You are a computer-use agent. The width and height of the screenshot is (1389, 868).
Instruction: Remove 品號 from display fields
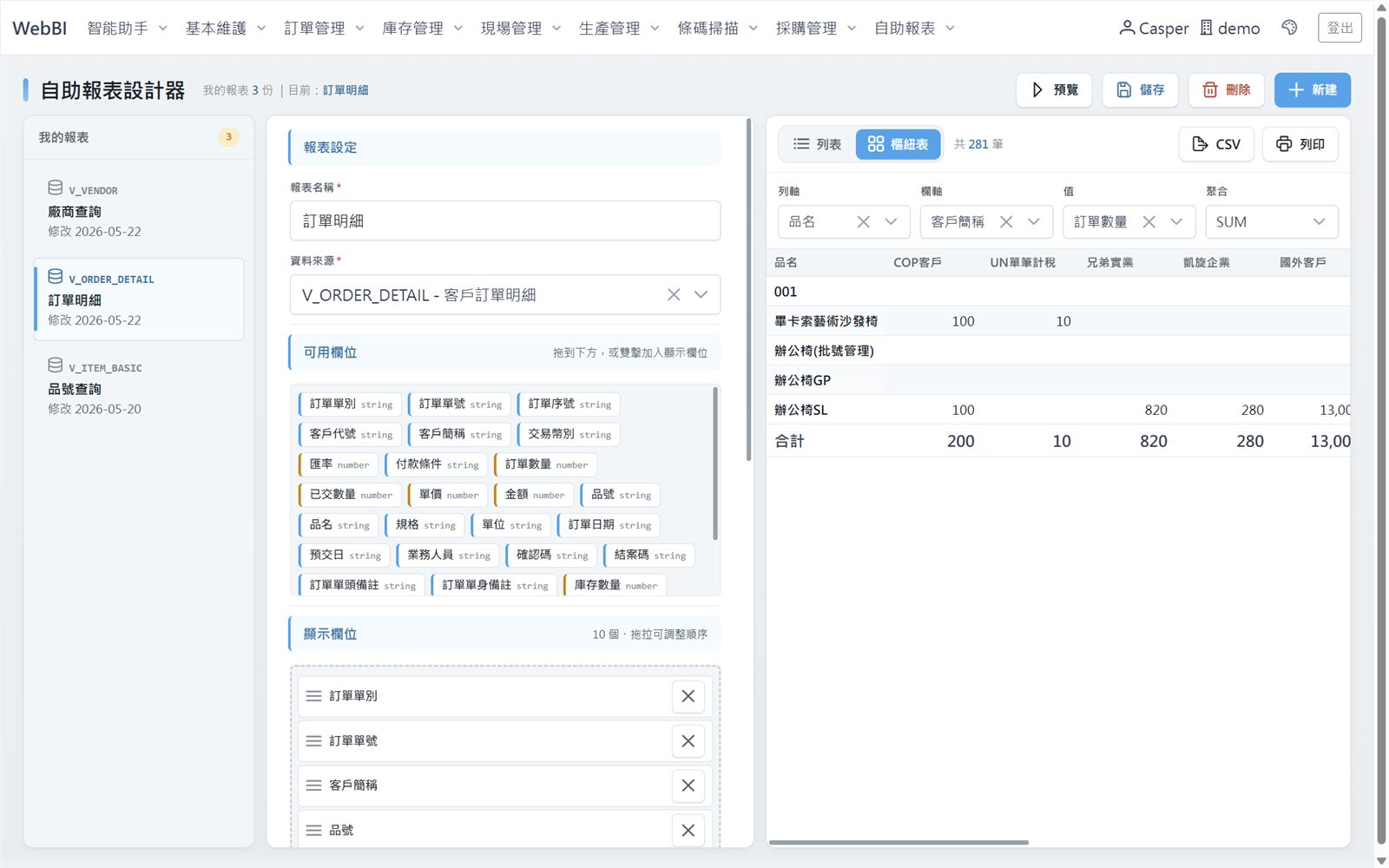(688, 831)
